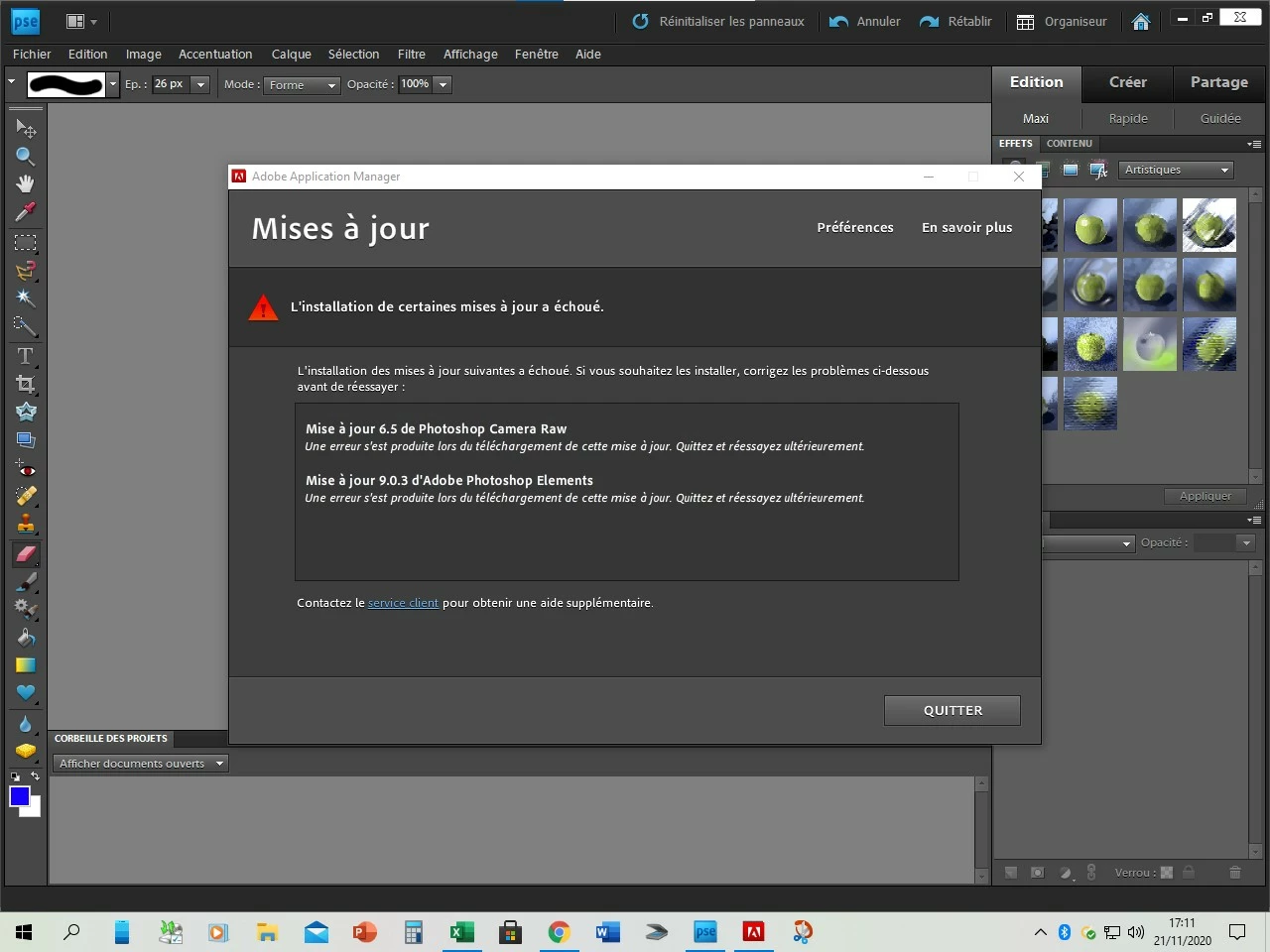Select the Eyedropper tool
This screenshot has height=952, width=1270.
(26, 211)
